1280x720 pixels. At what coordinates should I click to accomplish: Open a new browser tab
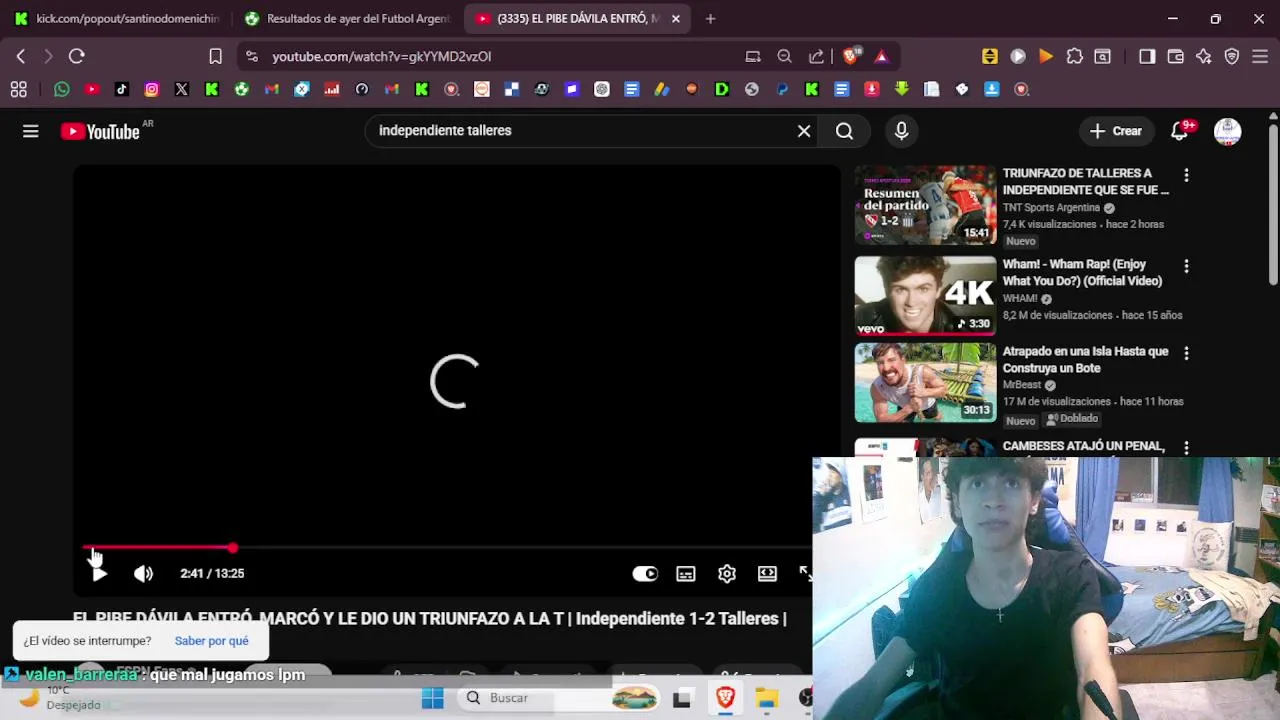(x=710, y=19)
